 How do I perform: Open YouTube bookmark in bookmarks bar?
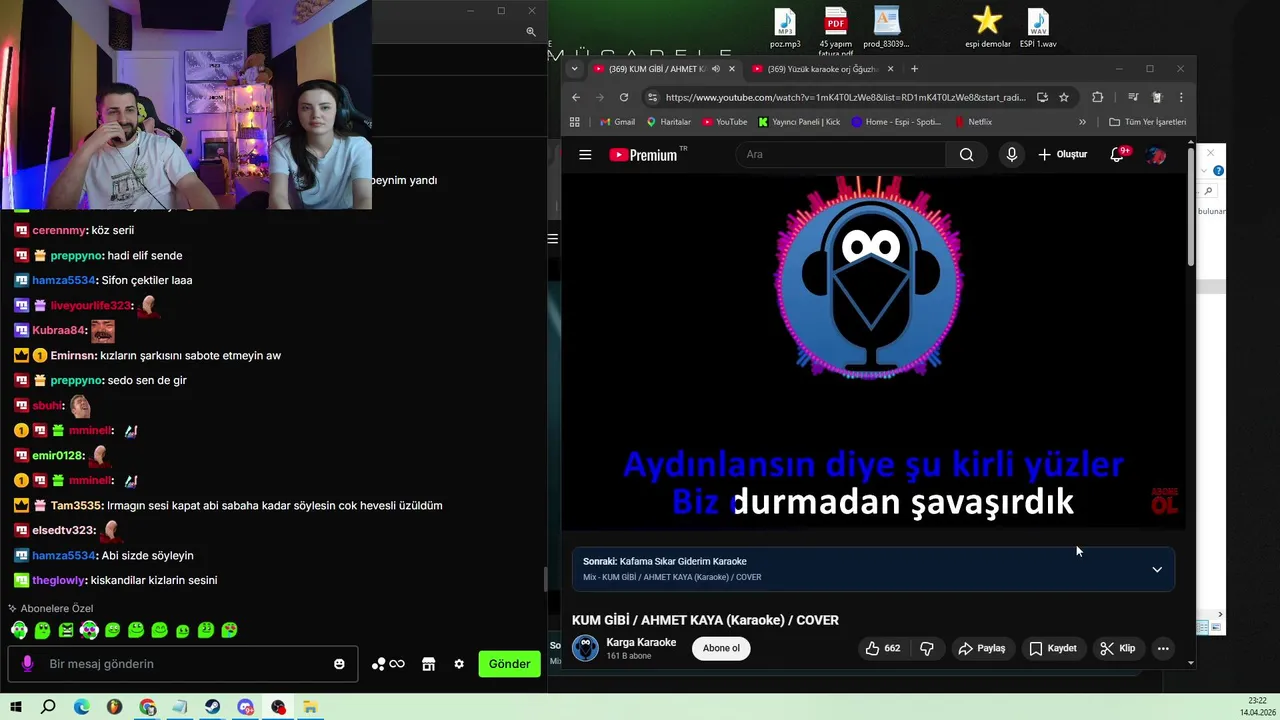(x=725, y=122)
